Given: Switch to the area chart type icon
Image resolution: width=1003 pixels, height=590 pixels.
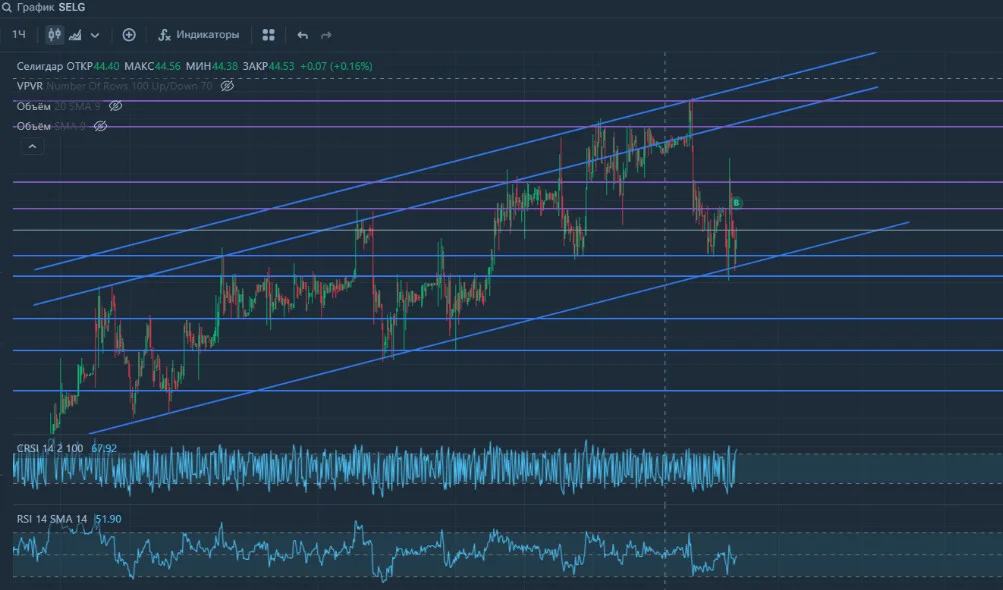Looking at the screenshot, I should click(x=75, y=35).
